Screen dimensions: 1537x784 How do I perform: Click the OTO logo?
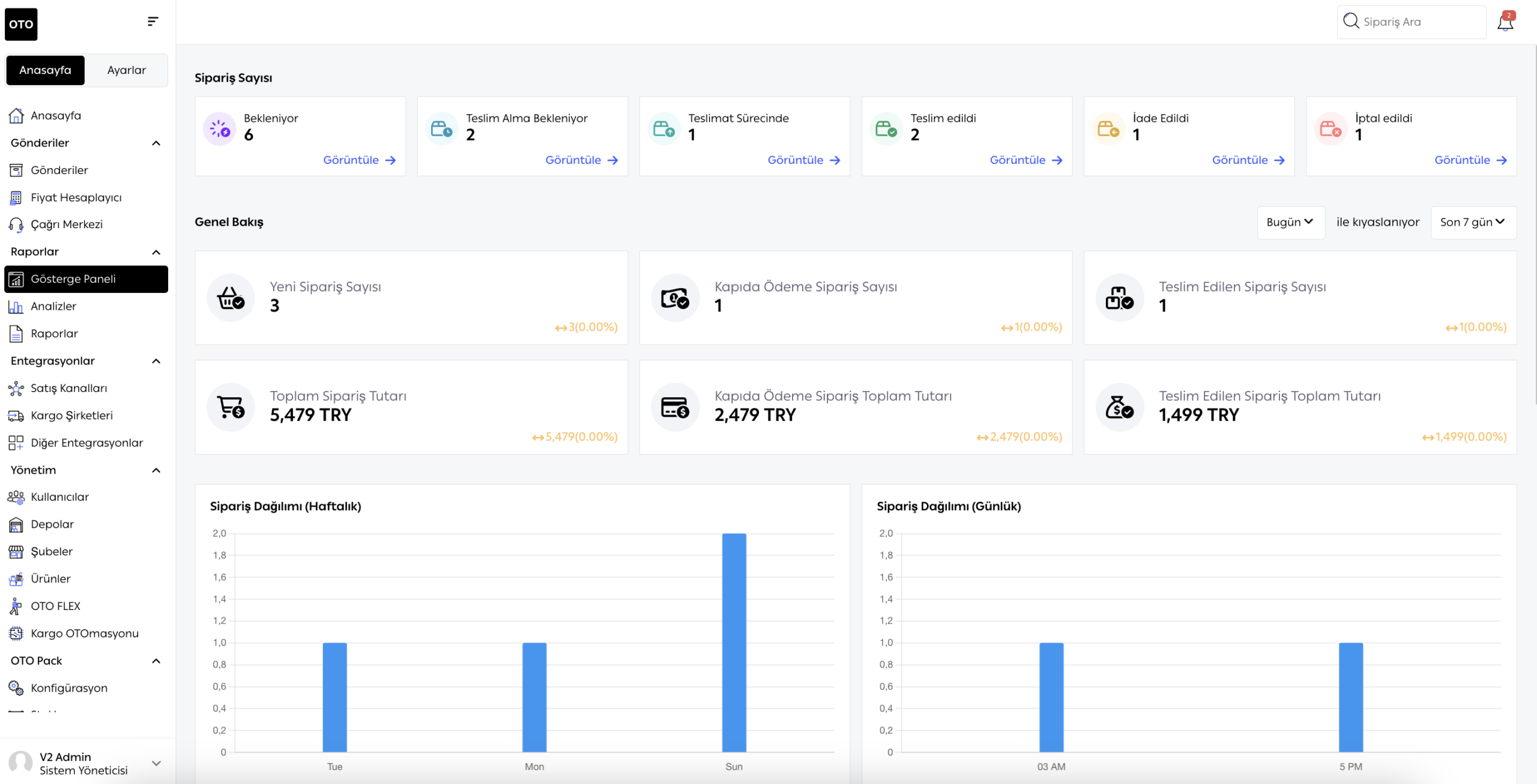pyautogui.click(x=21, y=25)
